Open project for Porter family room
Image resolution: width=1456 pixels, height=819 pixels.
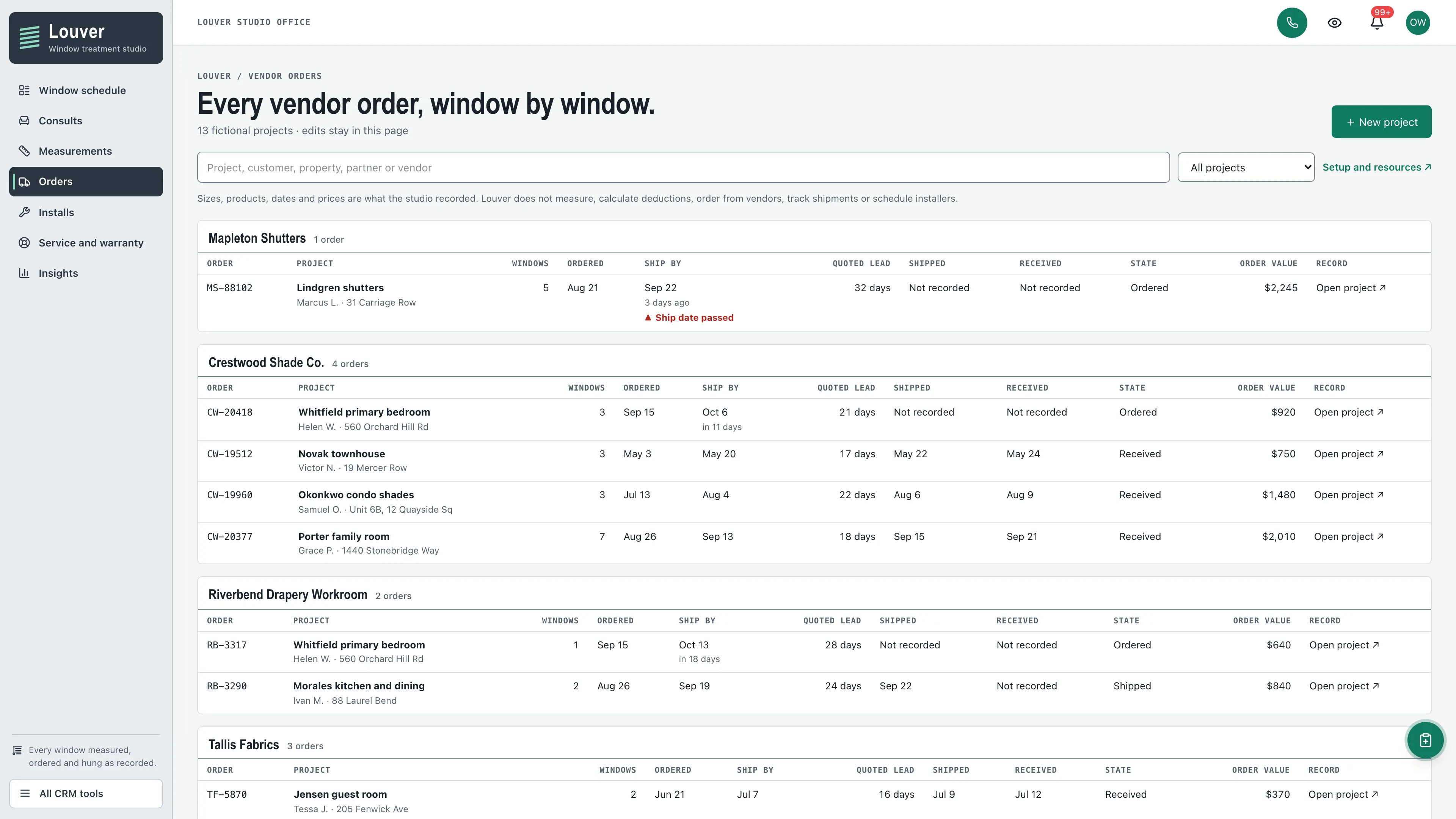[1348, 537]
